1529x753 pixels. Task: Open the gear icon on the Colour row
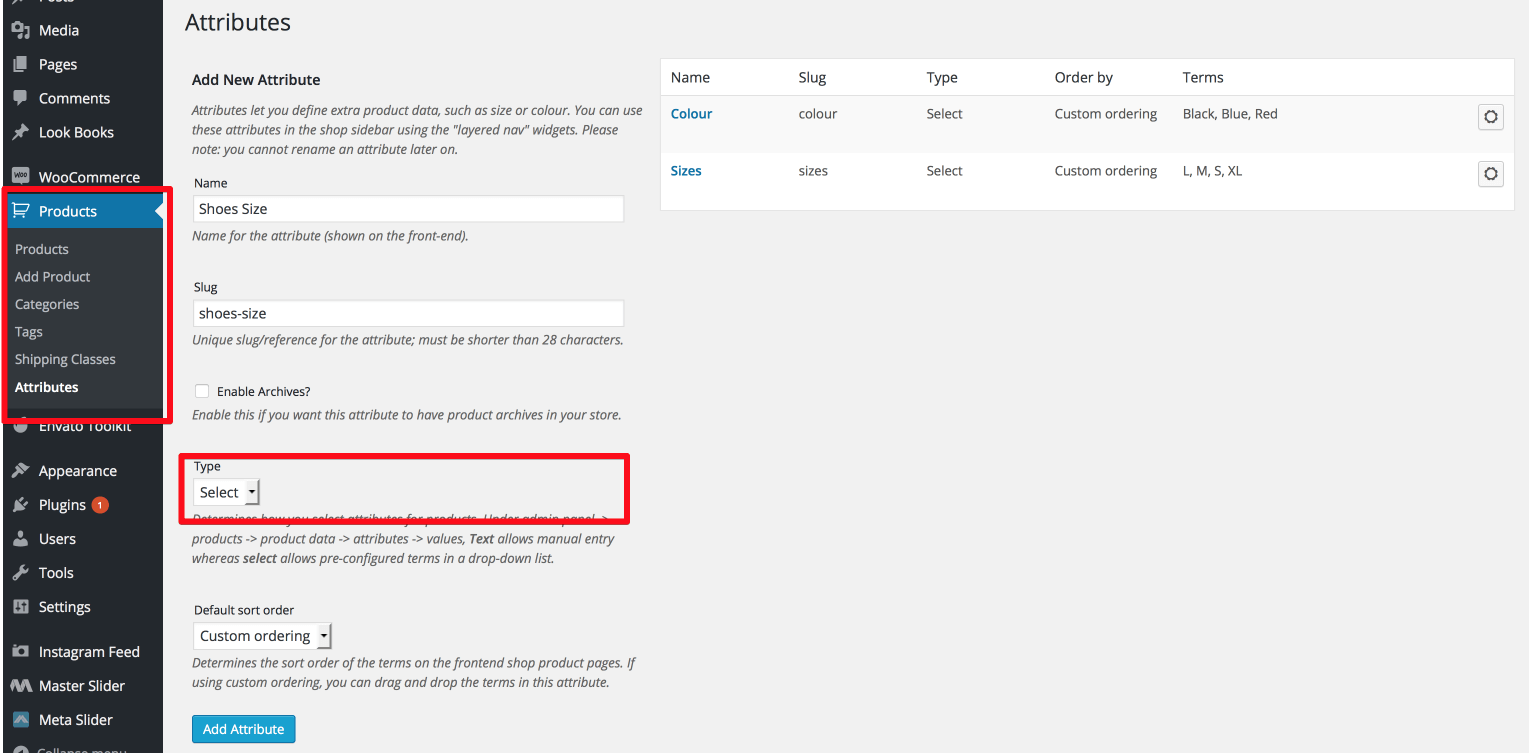pyautogui.click(x=1490, y=116)
